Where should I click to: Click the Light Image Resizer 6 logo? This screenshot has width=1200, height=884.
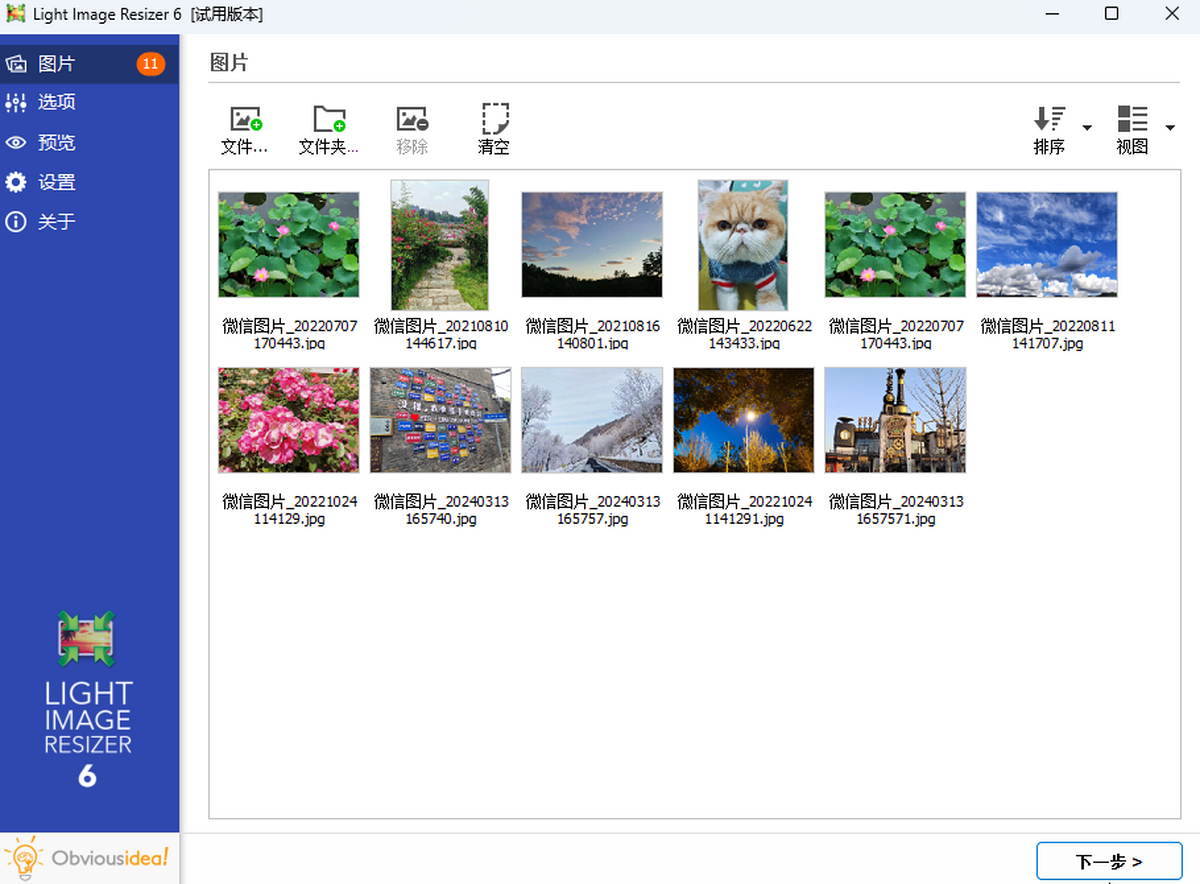click(88, 698)
